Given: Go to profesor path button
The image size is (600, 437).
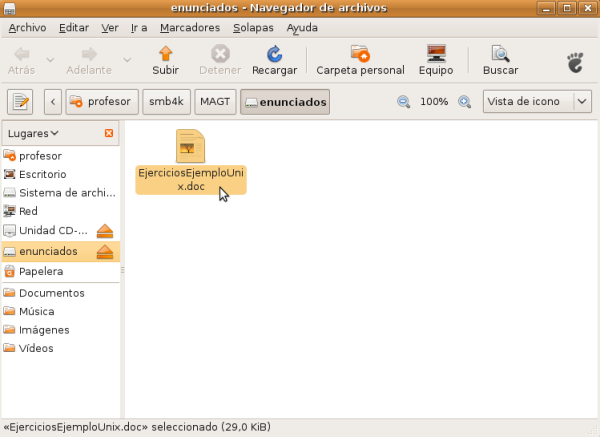Looking at the screenshot, I should (101, 102).
